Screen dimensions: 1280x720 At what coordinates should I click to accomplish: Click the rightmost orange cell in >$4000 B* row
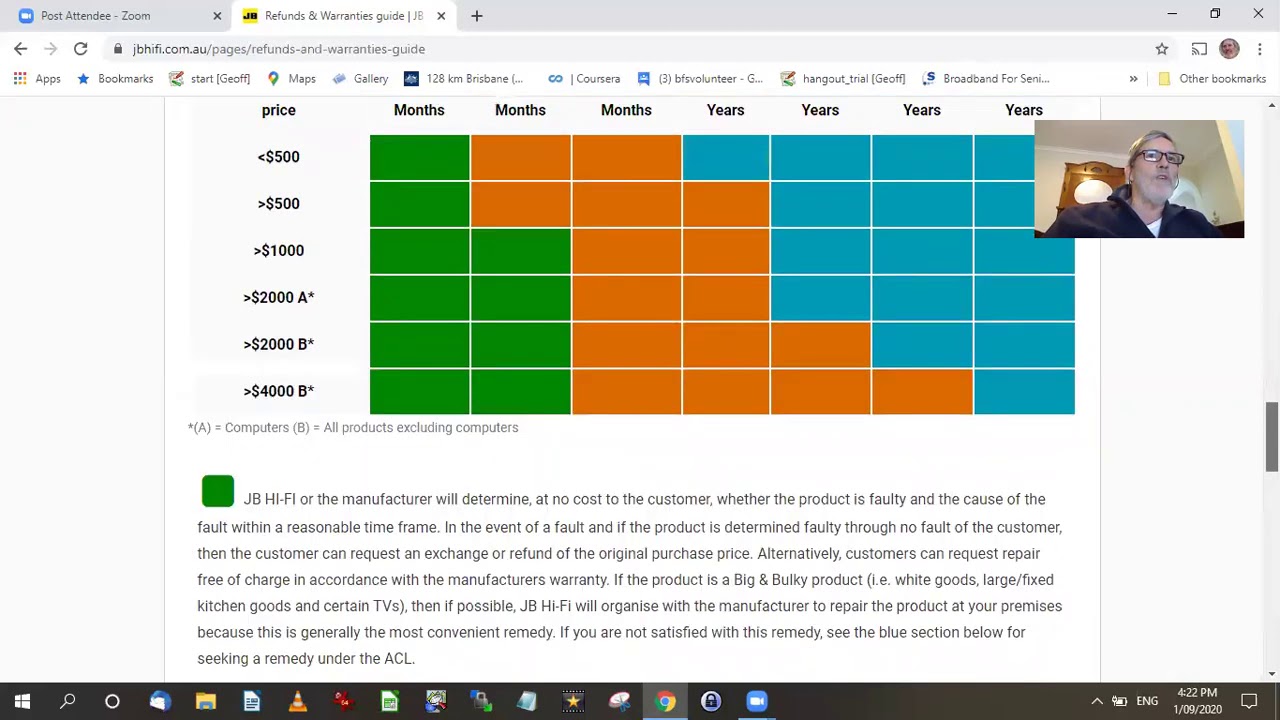[x=922, y=391]
